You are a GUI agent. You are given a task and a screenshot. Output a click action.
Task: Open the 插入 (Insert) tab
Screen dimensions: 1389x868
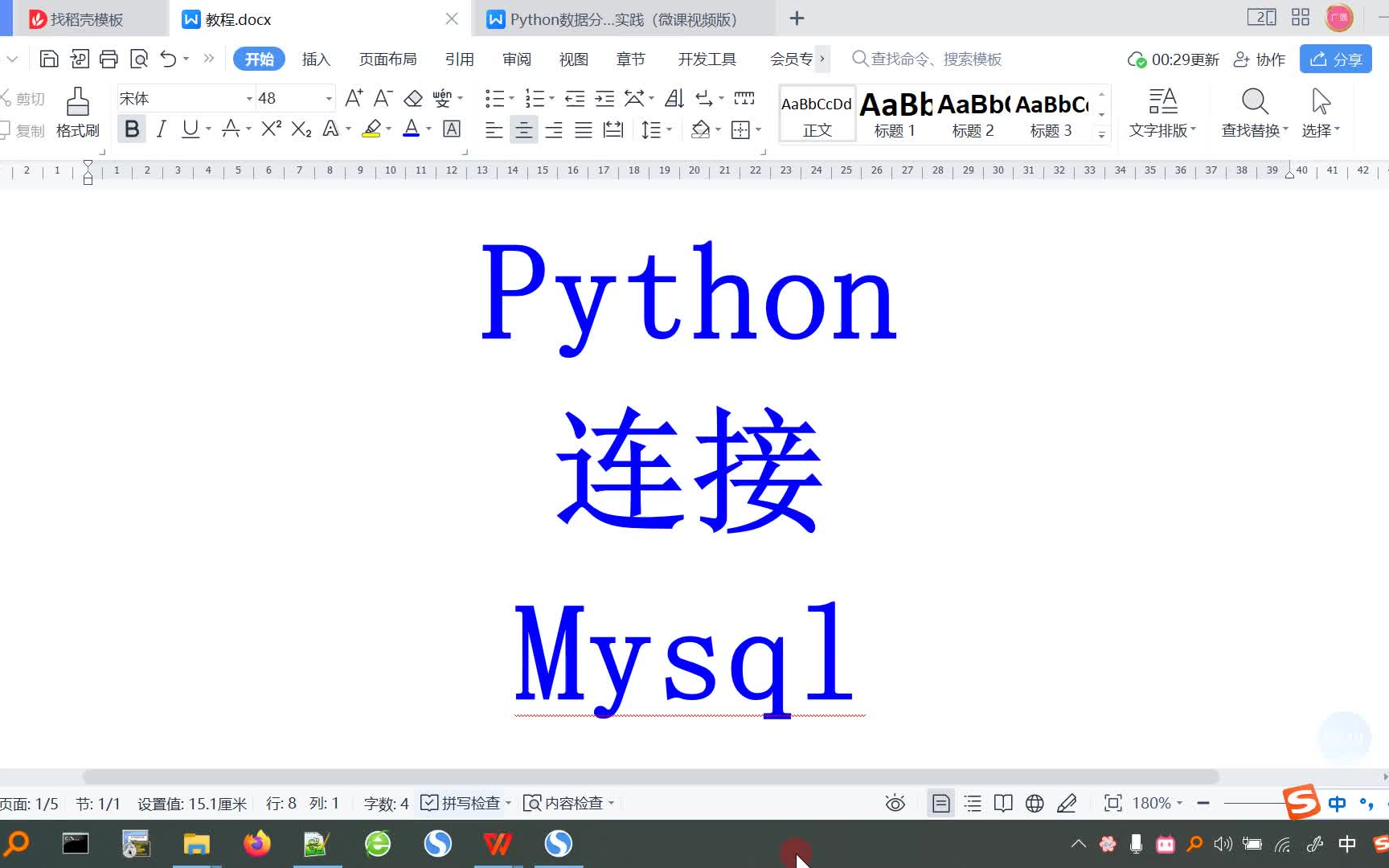(316, 59)
